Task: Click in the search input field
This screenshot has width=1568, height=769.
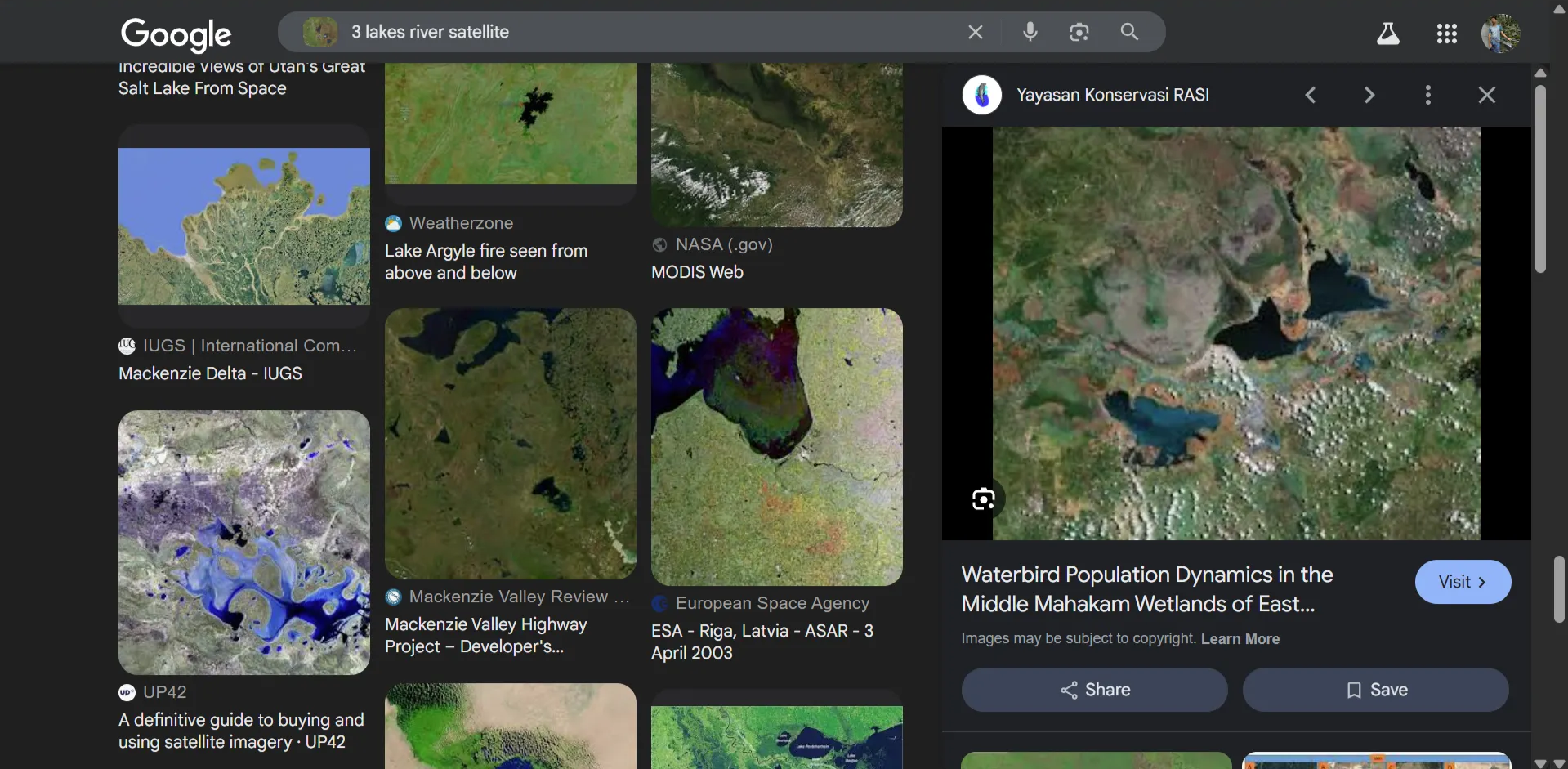Action: click(x=637, y=32)
